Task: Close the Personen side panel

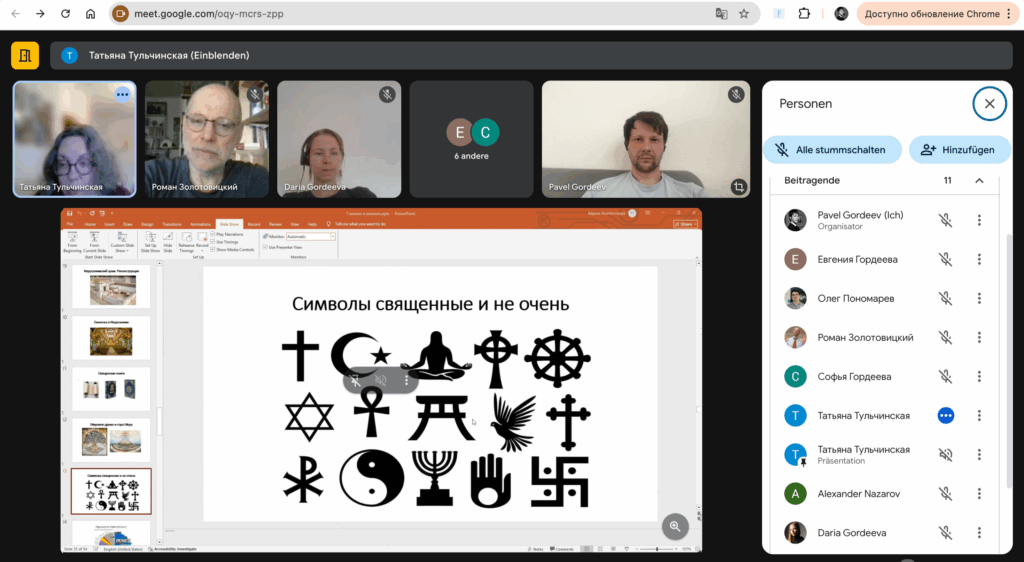Action: click(x=988, y=103)
